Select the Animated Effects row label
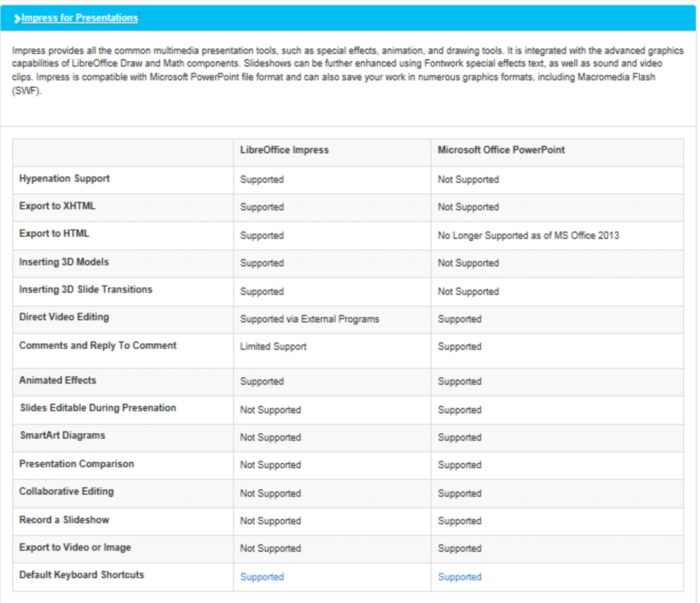 pyautogui.click(x=58, y=380)
